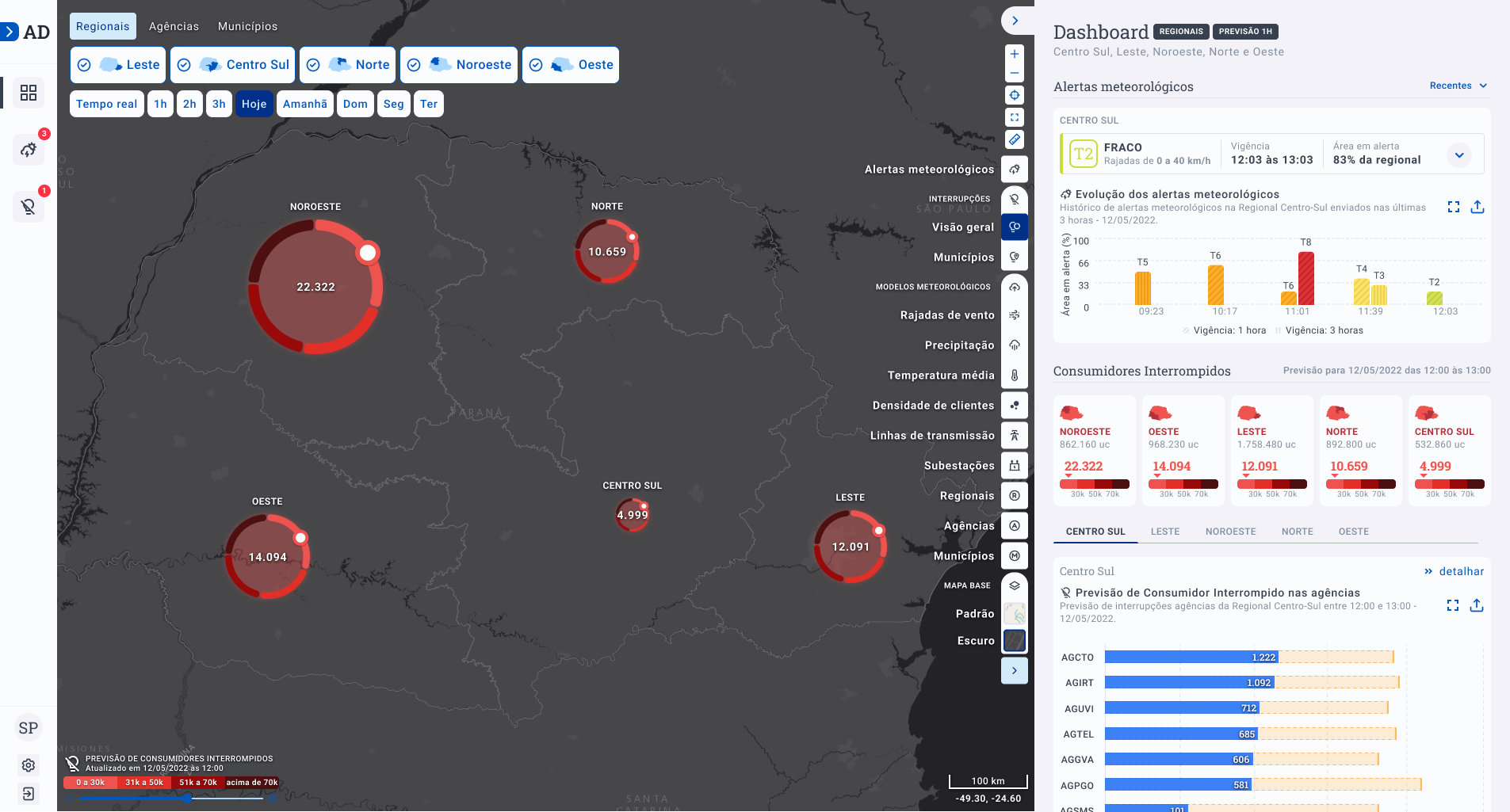
Task: Select the NOROESTE tab in dashboard
Action: [1230, 532]
